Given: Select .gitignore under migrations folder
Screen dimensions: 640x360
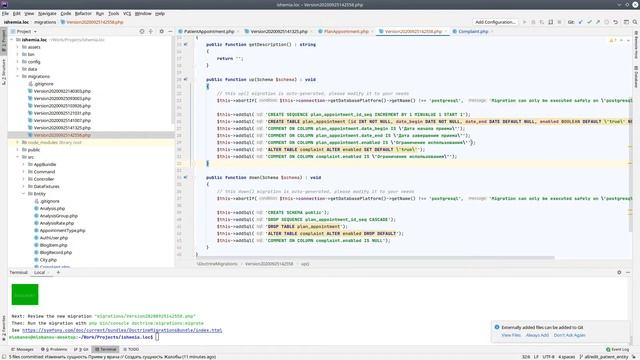Looking at the screenshot, I should pos(44,84).
